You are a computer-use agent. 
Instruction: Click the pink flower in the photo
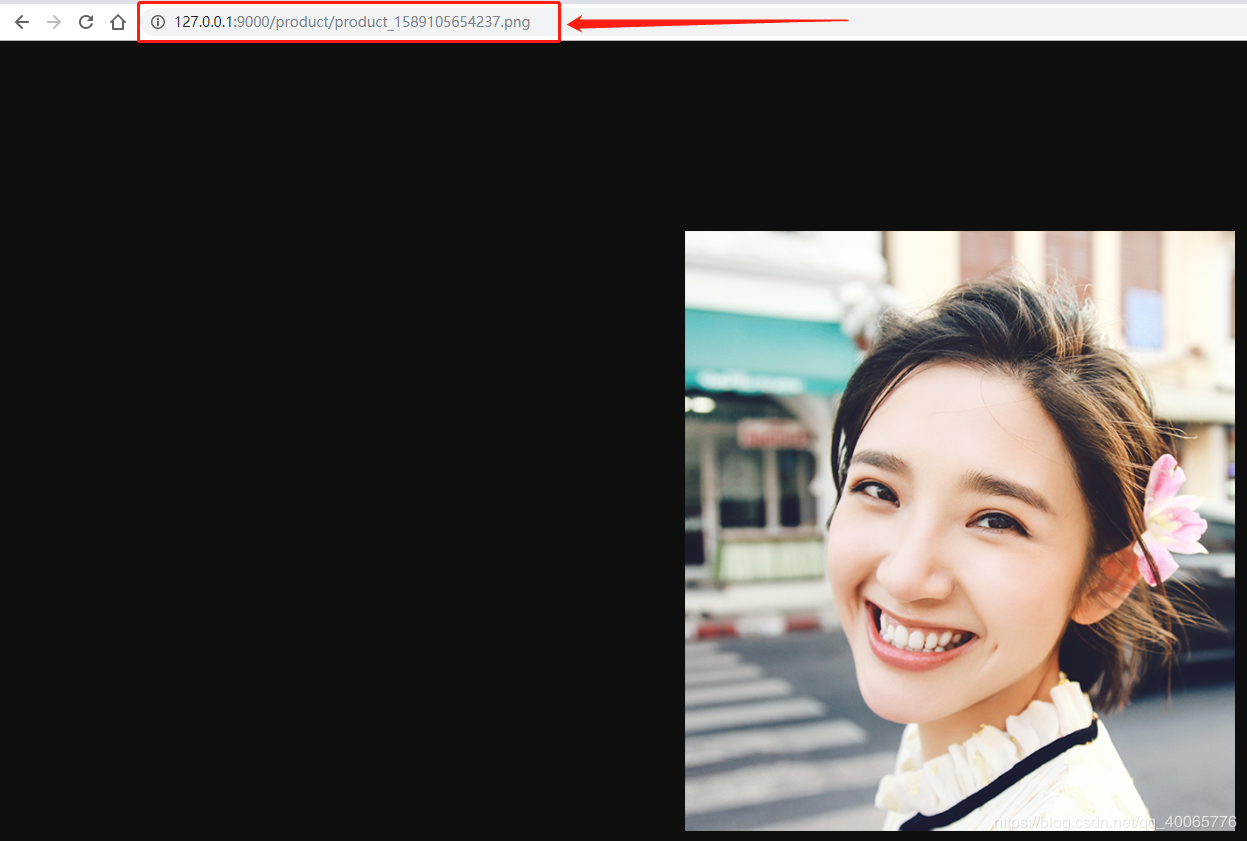point(1170,520)
